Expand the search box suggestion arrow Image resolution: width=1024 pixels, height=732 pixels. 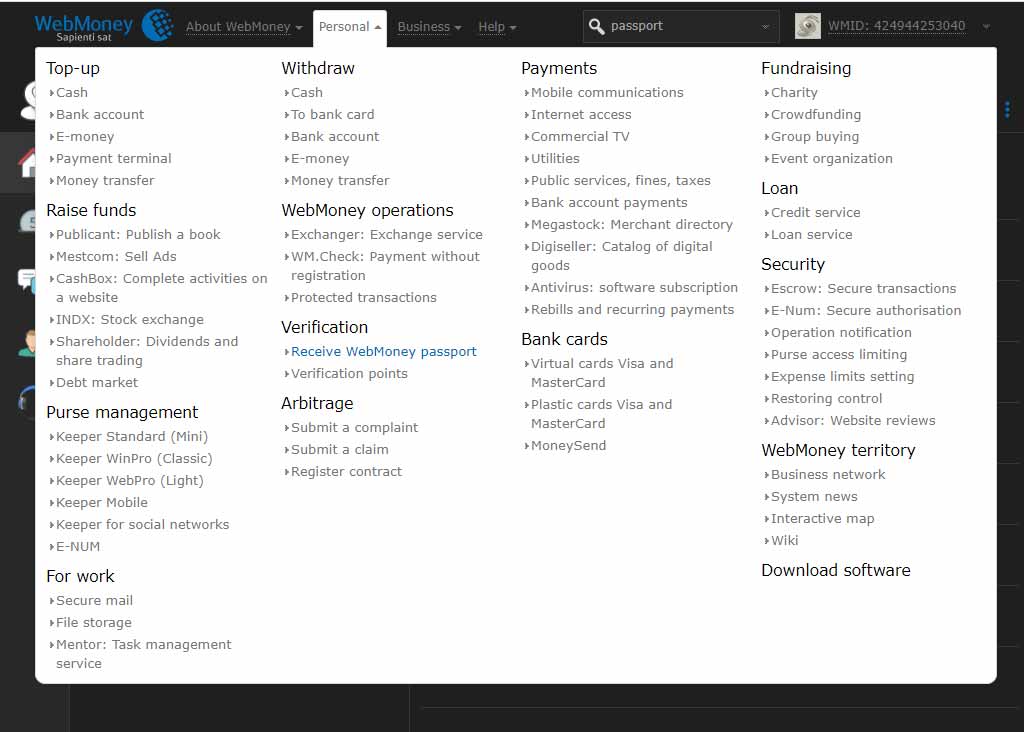coord(765,27)
